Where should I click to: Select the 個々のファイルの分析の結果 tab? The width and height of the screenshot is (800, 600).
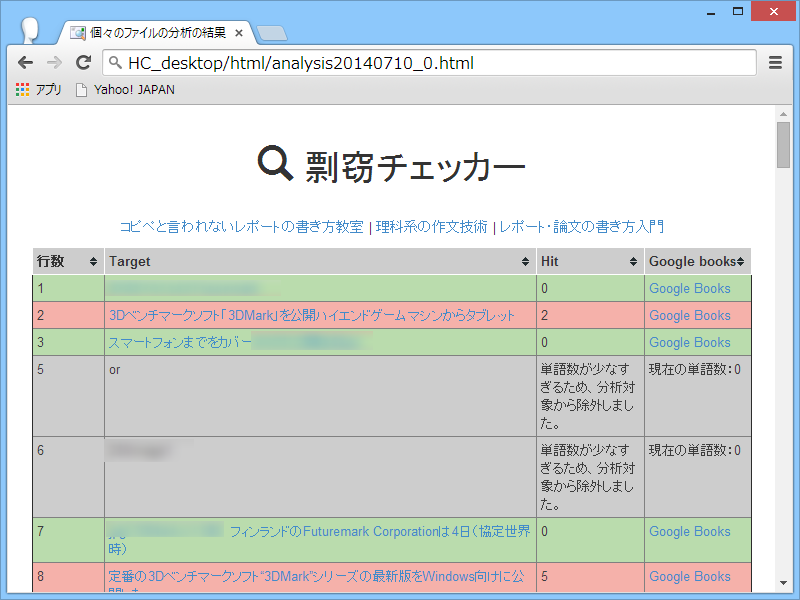point(155,32)
